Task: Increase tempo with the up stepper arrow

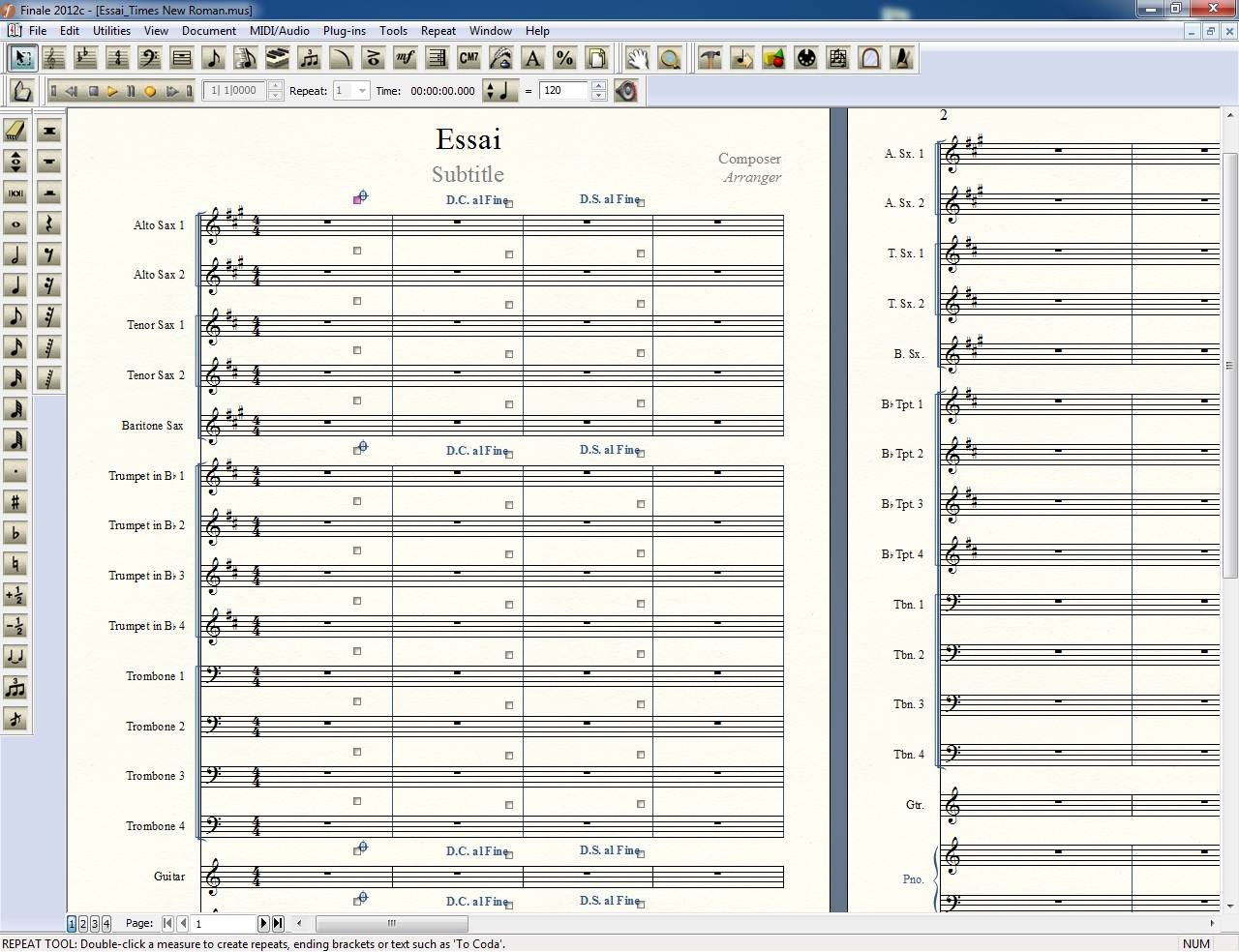Action: click(598, 86)
